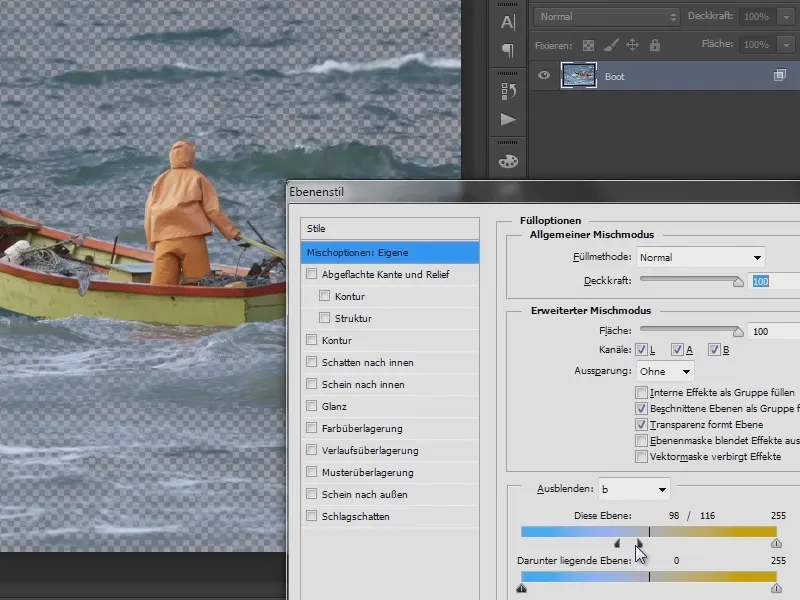Click the layer panel Deckkraft 100% field
Viewport: 800px width, 600px height.
[757, 17]
